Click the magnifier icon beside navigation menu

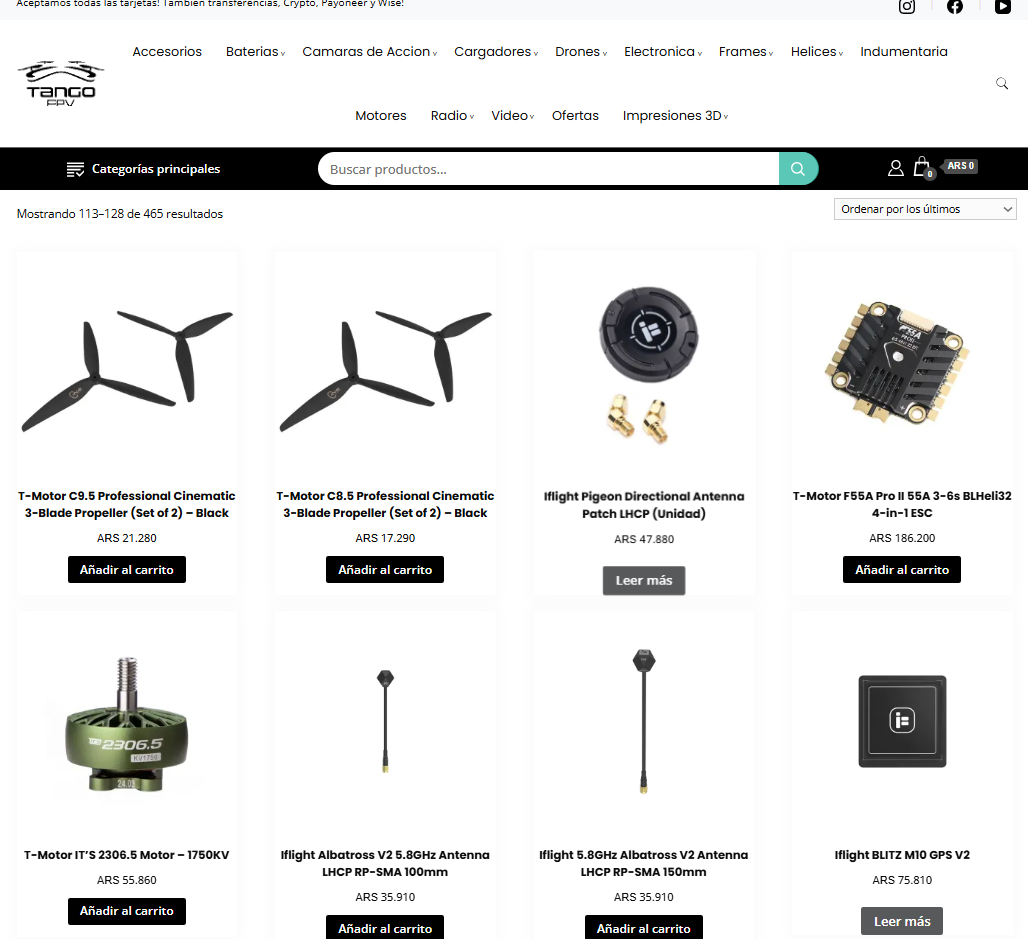(1002, 83)
